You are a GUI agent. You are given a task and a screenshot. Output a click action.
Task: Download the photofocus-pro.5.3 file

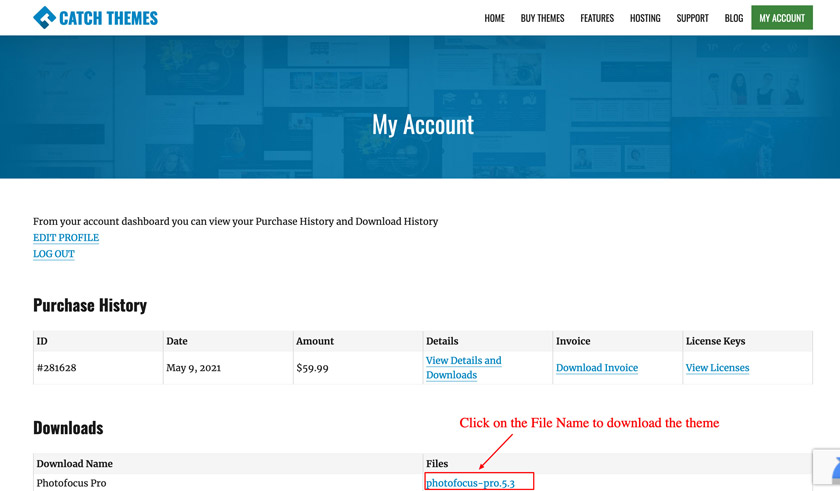[470, 483]
